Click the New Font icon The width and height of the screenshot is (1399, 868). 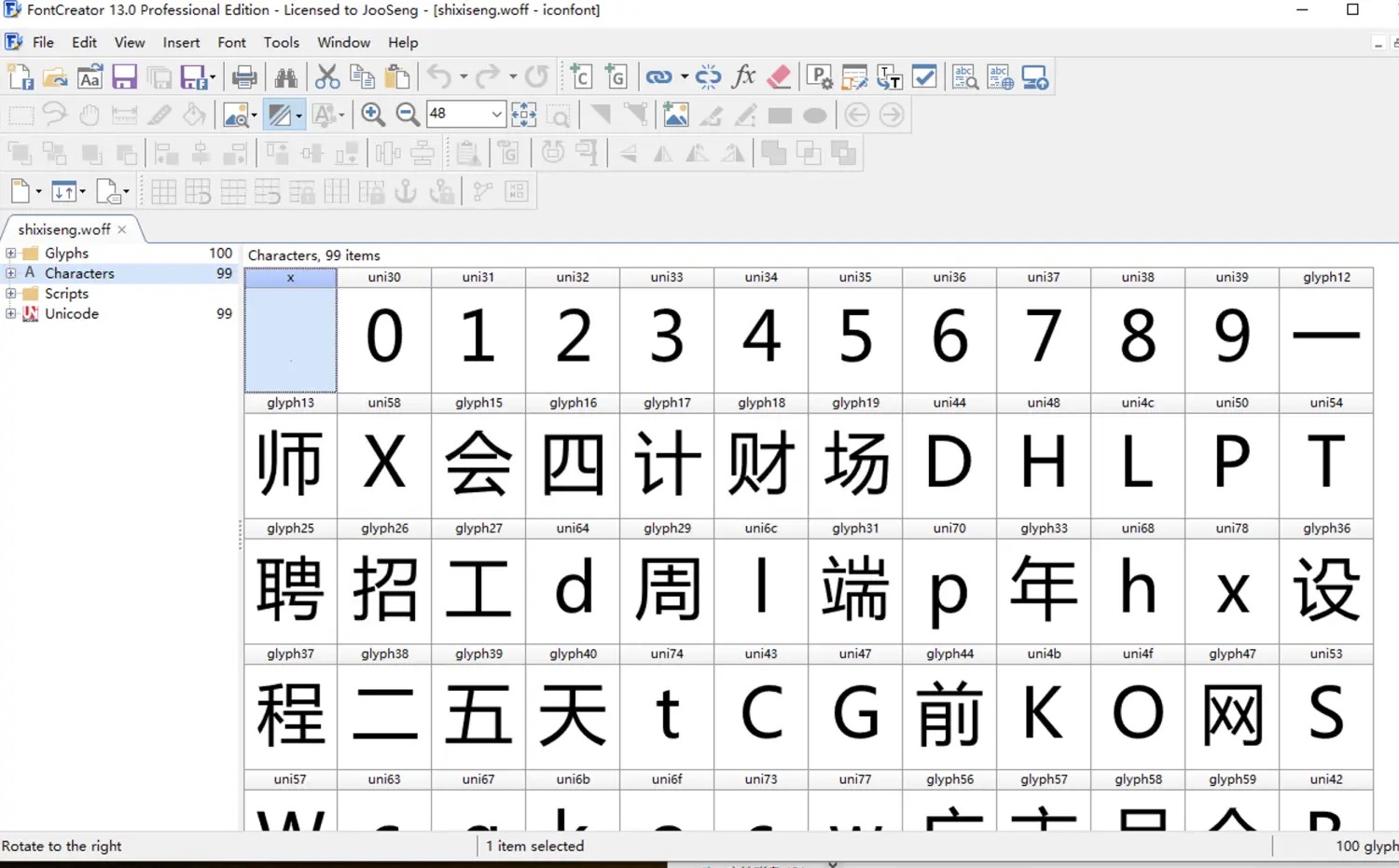click(x=21, y=77)
